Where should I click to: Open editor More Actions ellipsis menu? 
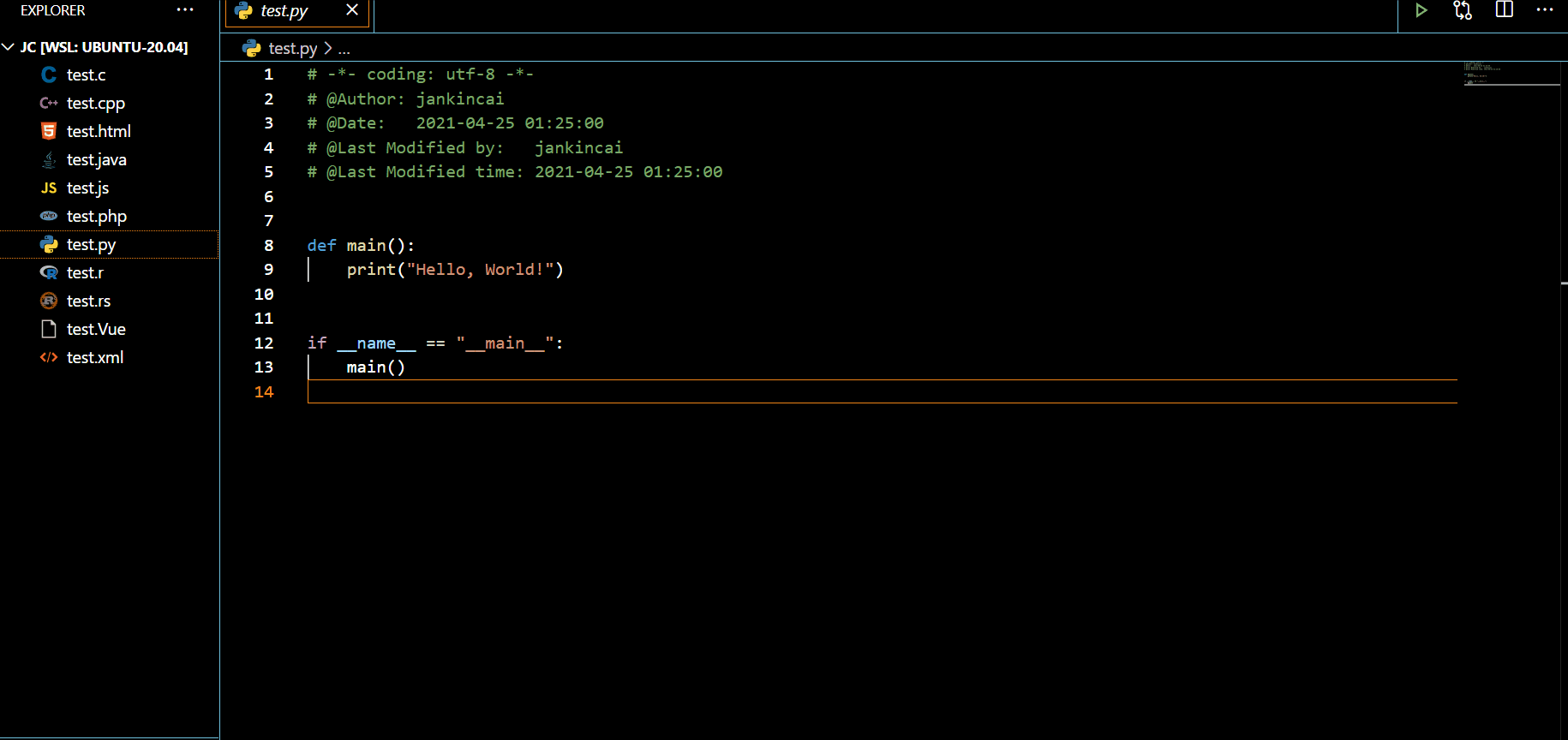tap(1545, 10)
